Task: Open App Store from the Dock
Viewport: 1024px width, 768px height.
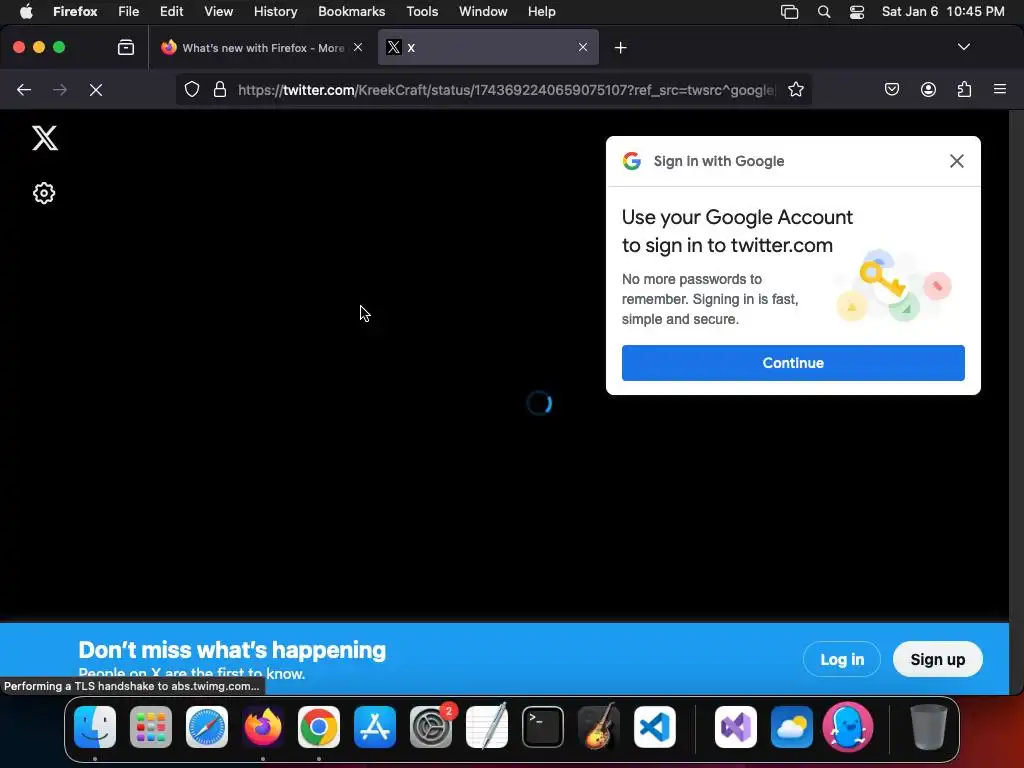Action: 375,727
